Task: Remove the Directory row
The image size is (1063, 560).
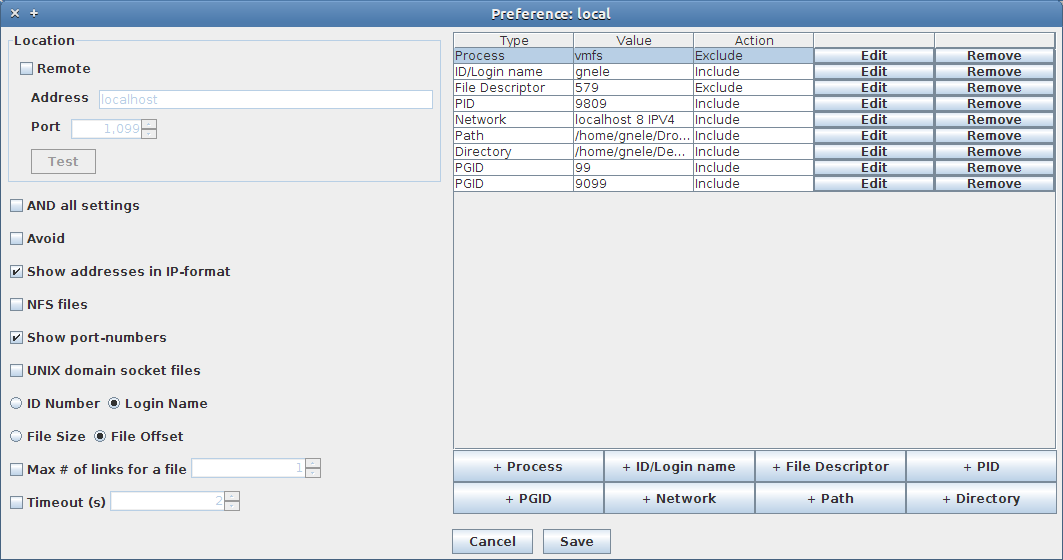Action: (994, 152)
